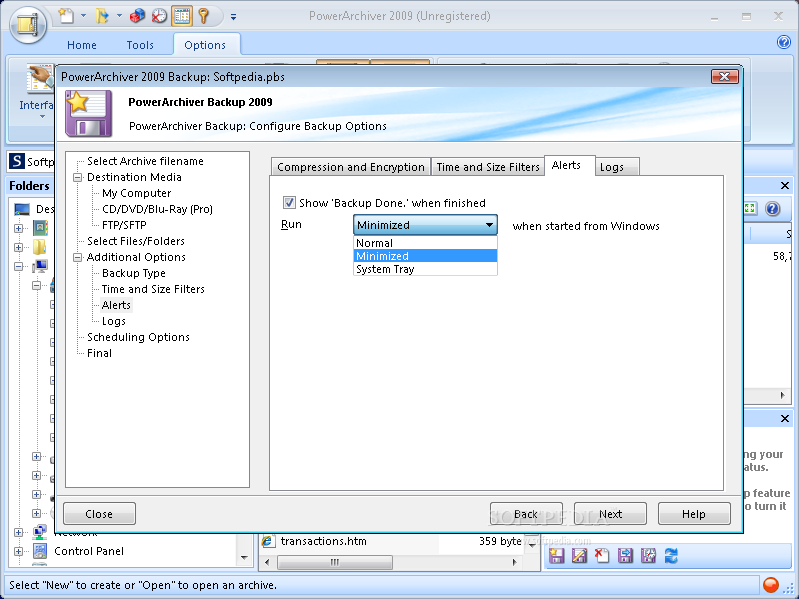Choose Minimized in the Run list
The width and height of the screenshot is (799, 599).
425,256
